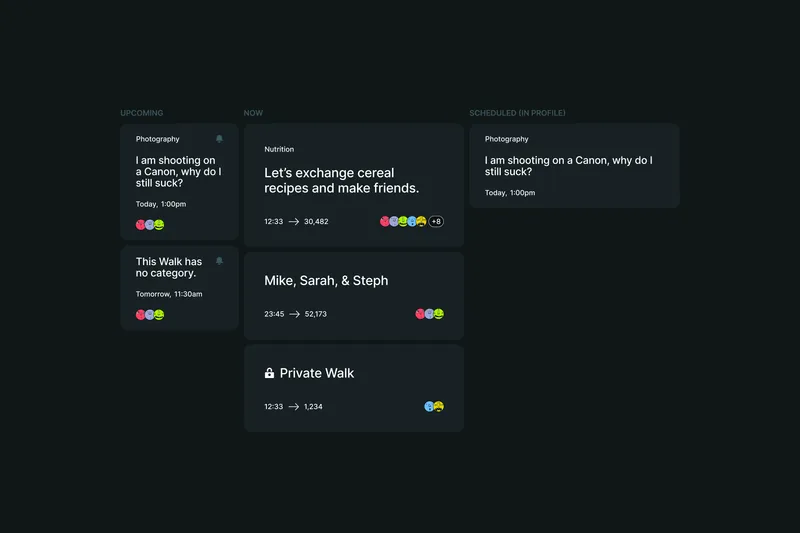Click avatar group on upcoming Photography card
Image resolution: width=800 pixels, height=533 pixels.
tap(150, 224)
